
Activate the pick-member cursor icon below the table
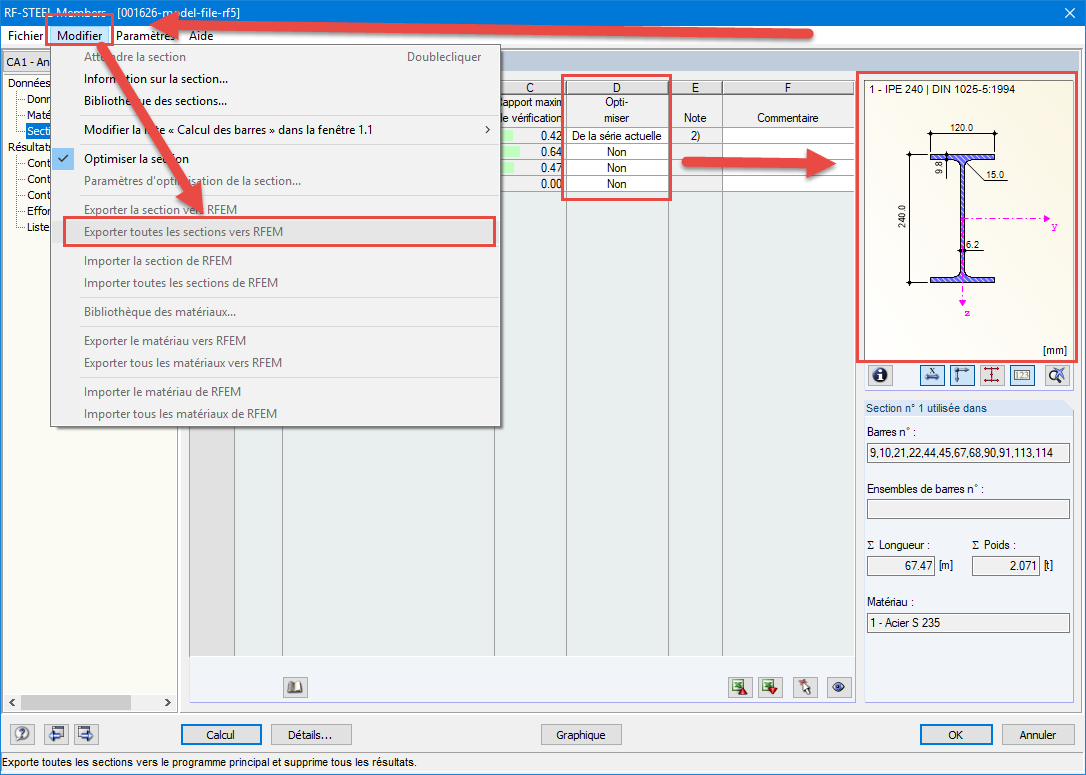point(805,687)
